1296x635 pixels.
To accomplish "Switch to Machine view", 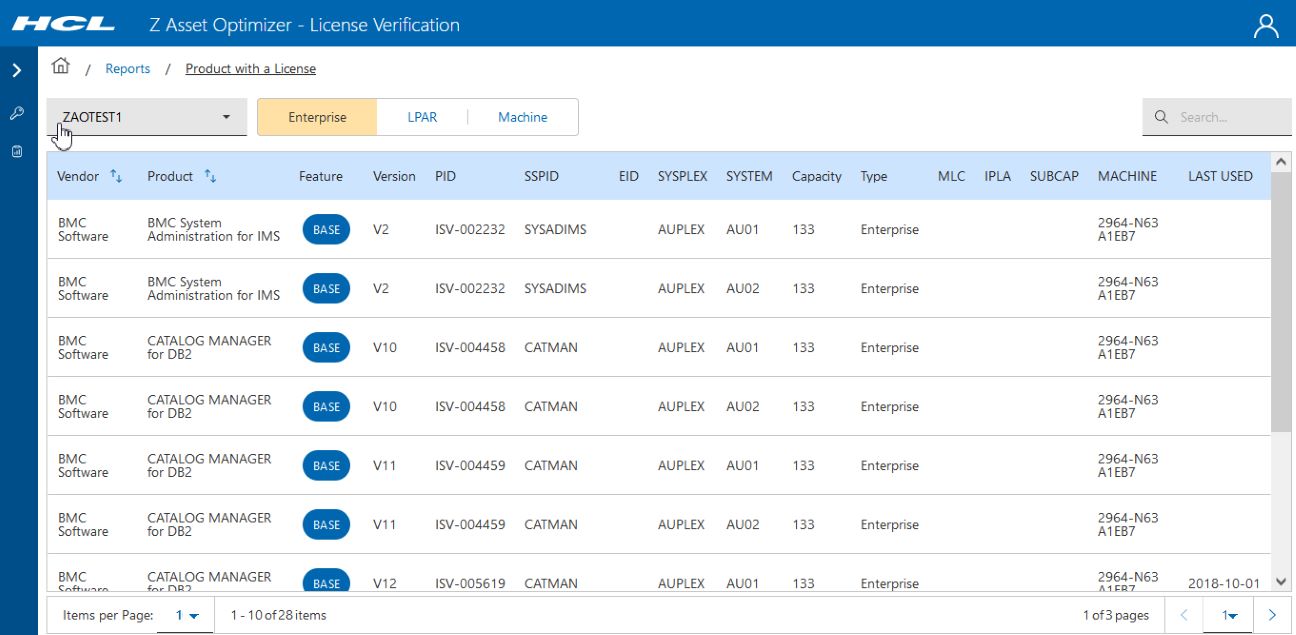I will [522, 117].
